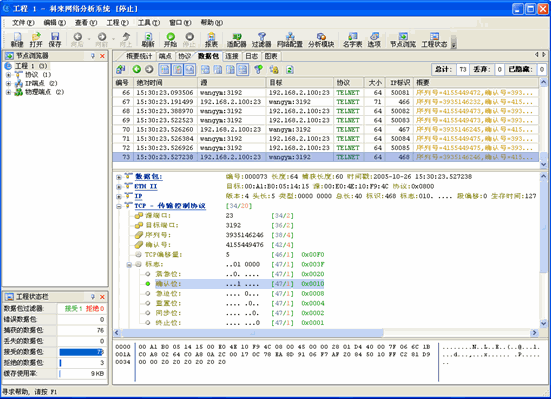Screen dimensions: 551x399
Task: Toggle the pin on 工程状态栏 panel
Action: 93,297
